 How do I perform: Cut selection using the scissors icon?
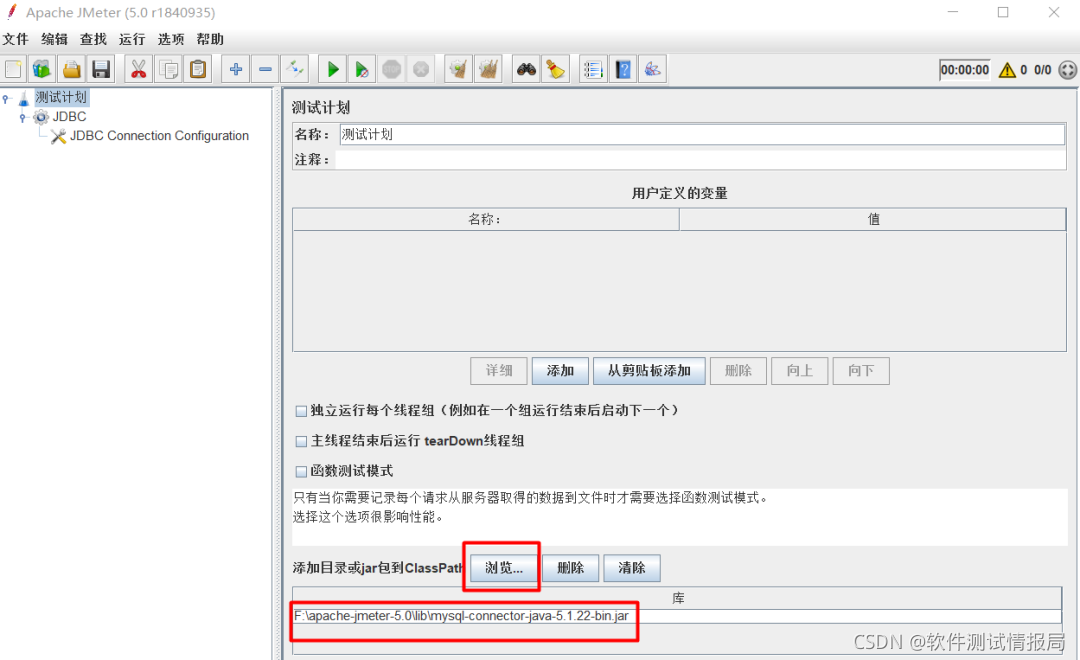[x=138, y=70]
